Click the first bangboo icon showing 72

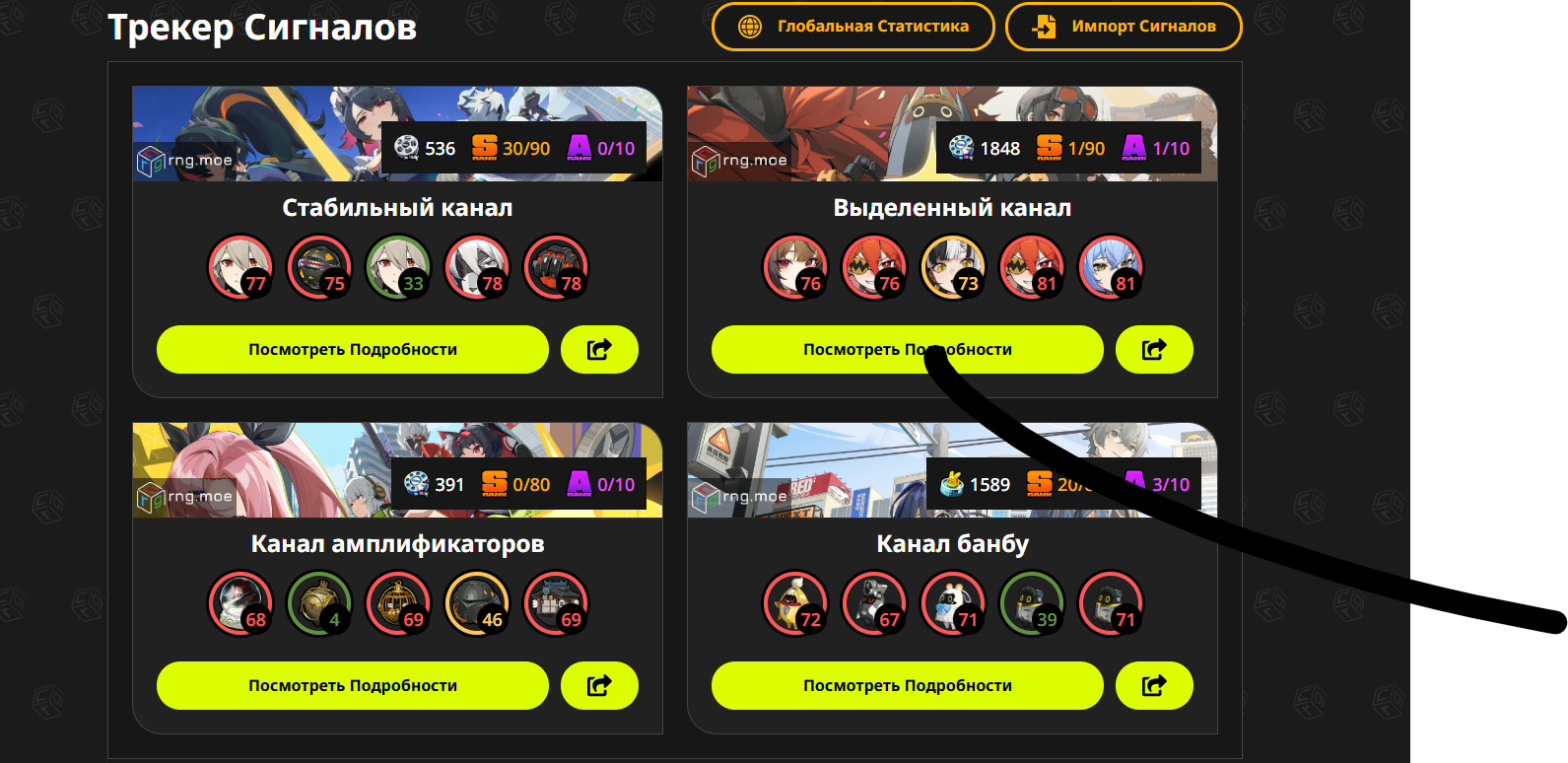tap(795, 603)
